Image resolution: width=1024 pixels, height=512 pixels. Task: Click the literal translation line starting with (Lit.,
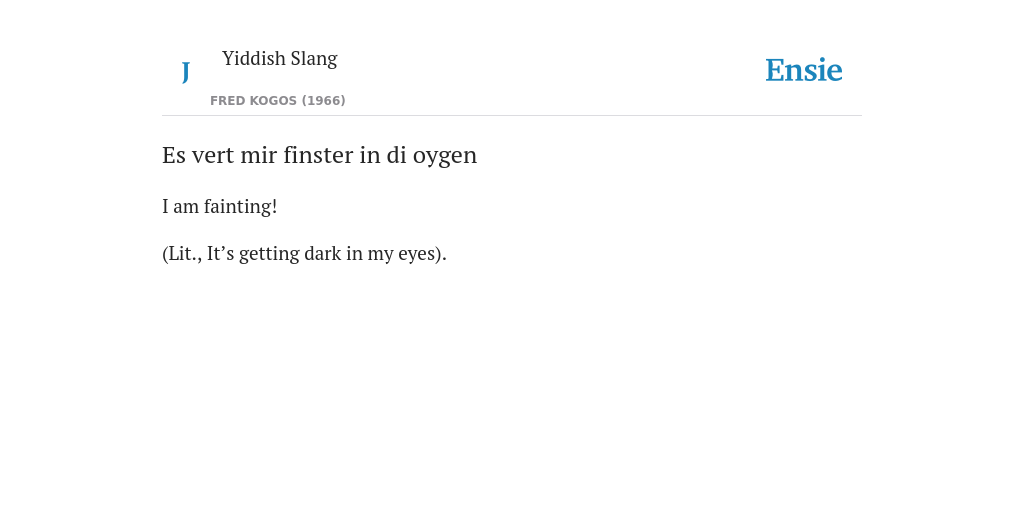click(304, 253)
